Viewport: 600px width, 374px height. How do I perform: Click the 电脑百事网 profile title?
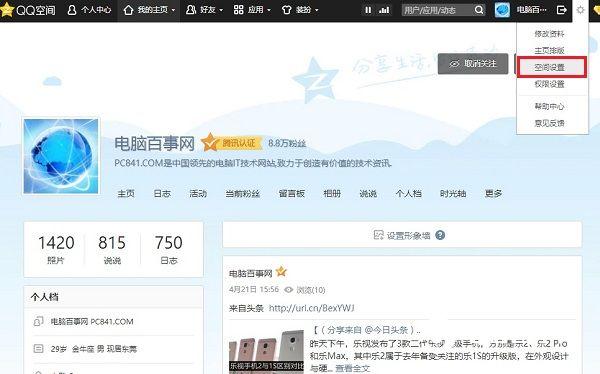[154, 144]
